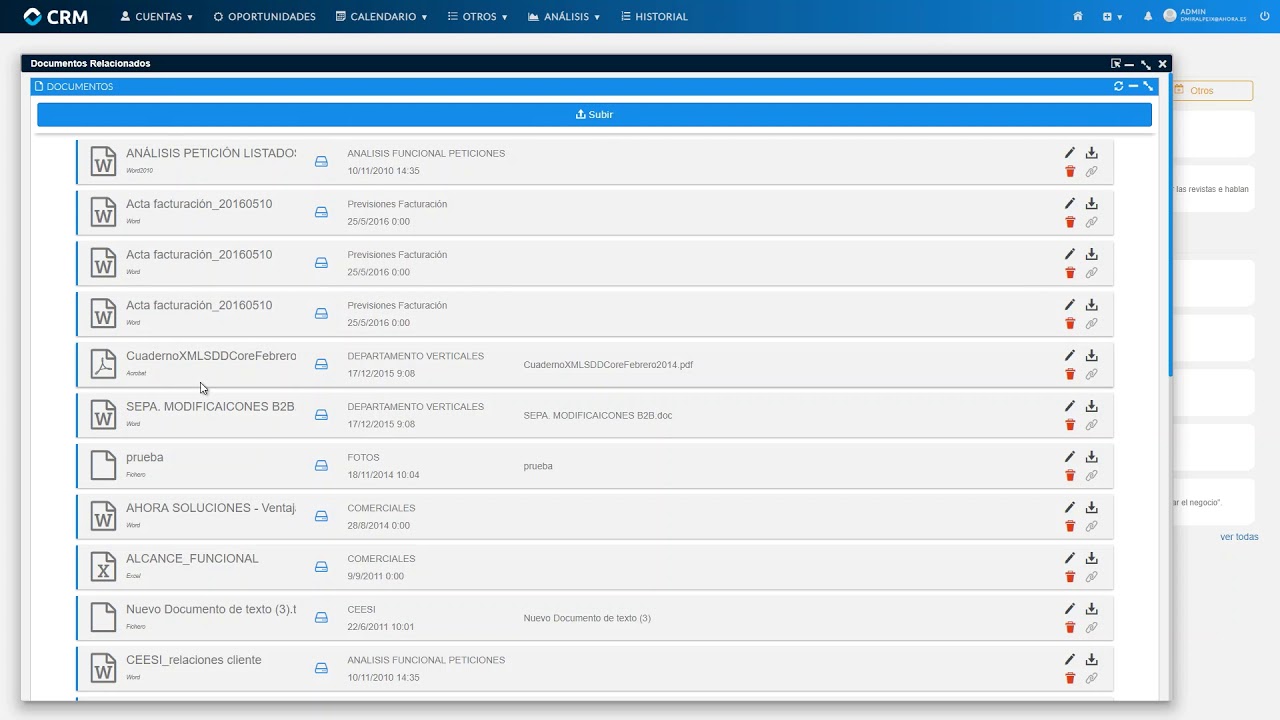The image size is (1280, 720).
Task: Edit the prueba file entry
Action: (1070, 457)
